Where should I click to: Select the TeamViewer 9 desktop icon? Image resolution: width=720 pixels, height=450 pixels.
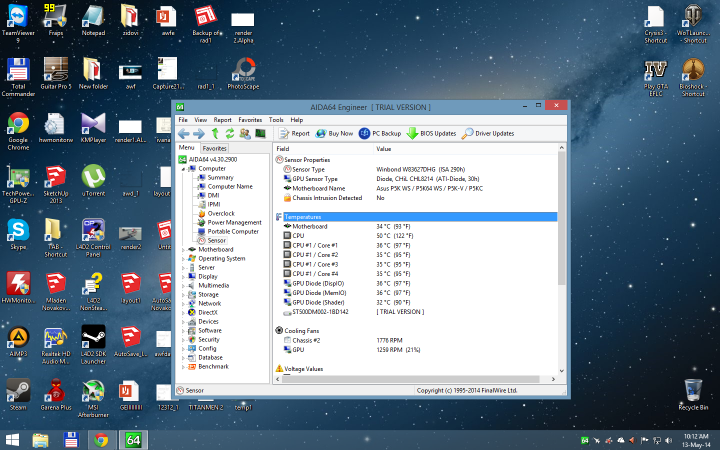[18, 23]
